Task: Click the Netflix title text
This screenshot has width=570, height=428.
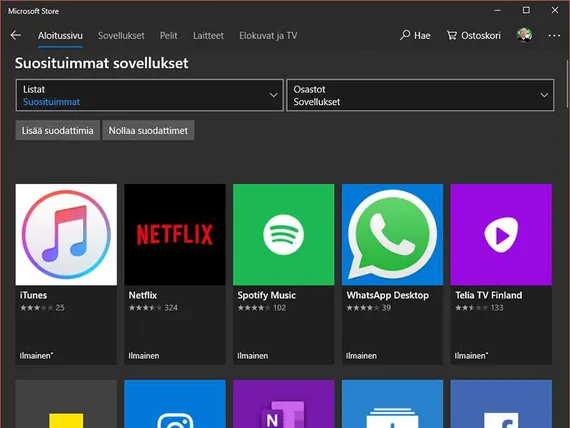Action: point(143,295)
